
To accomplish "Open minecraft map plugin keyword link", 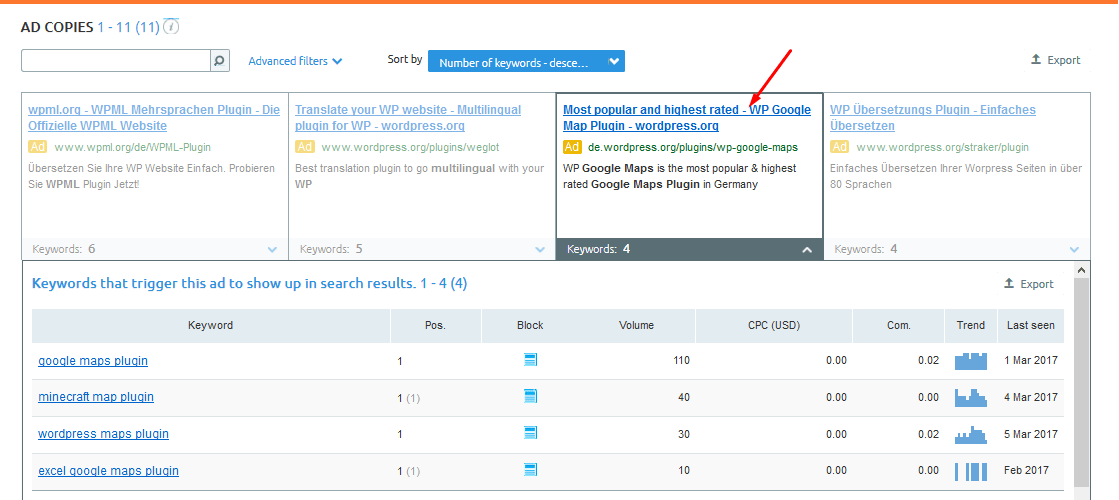I will point(96,397).
